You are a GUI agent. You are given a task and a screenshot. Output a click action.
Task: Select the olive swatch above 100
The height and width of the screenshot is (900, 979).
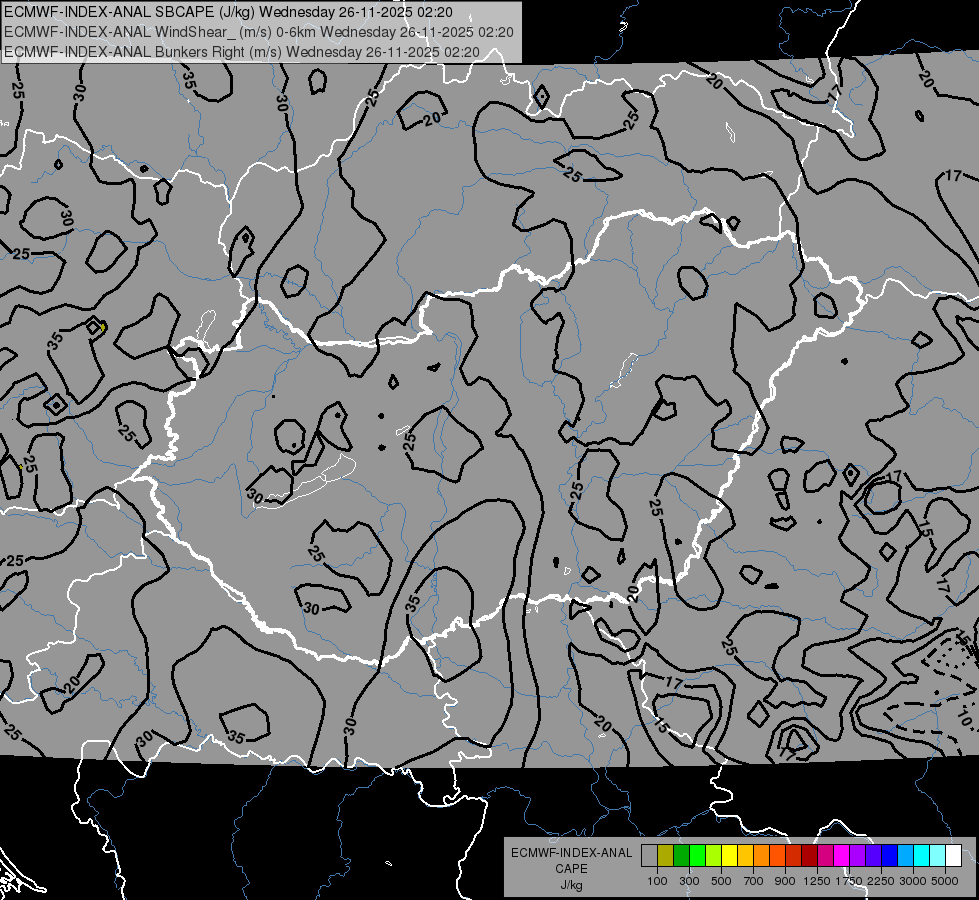666,855
